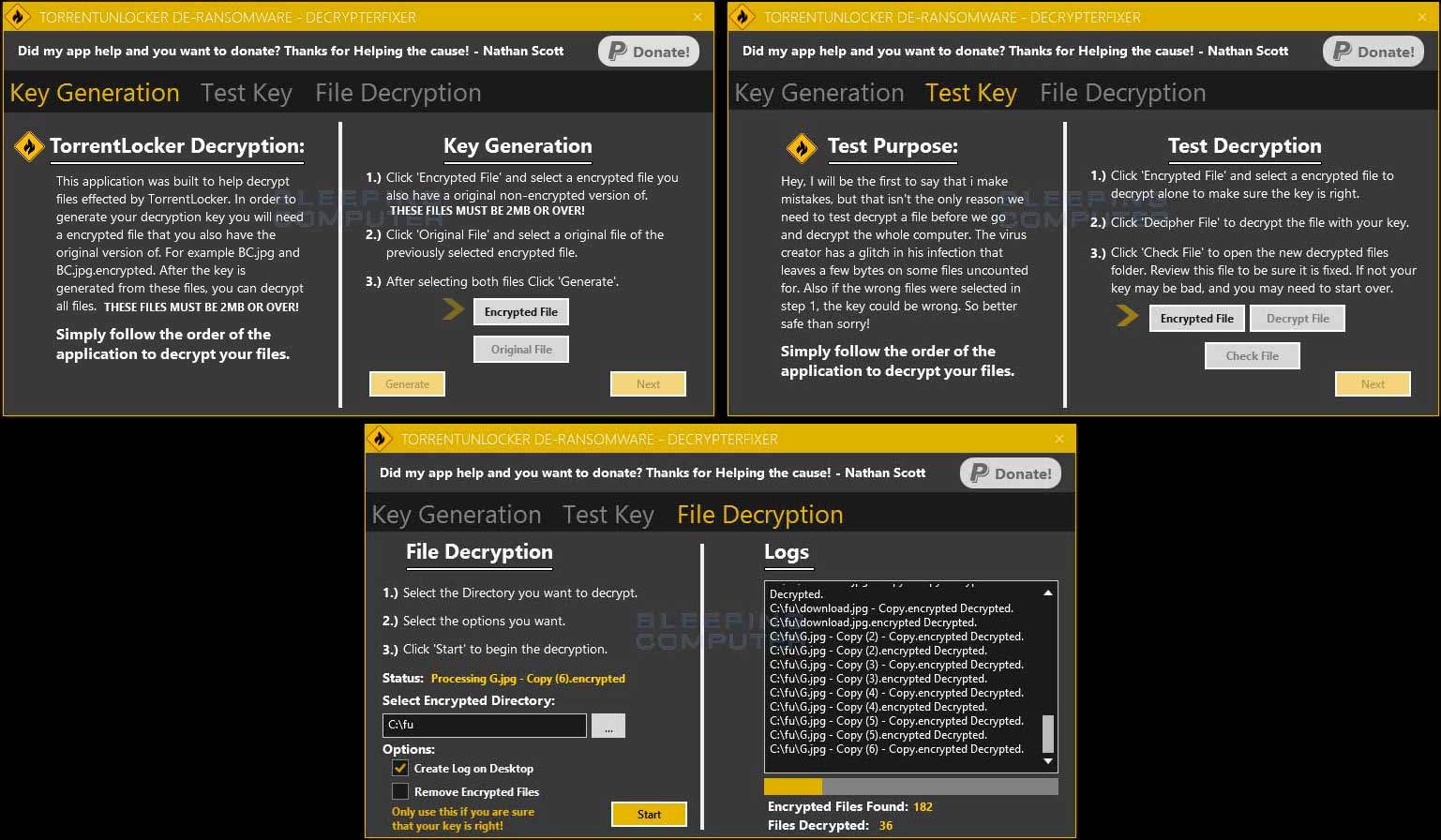Viewport: 1441px width, 840px height.
Task: Switch to Key Generation tab in bottom window
Action: (x=457, y=515)
